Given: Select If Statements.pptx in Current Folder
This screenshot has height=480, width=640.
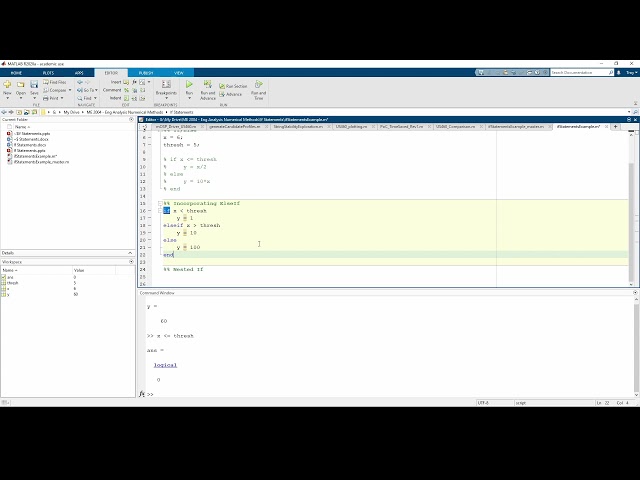Looking at the screenshot, I should [x=29, y=151].
